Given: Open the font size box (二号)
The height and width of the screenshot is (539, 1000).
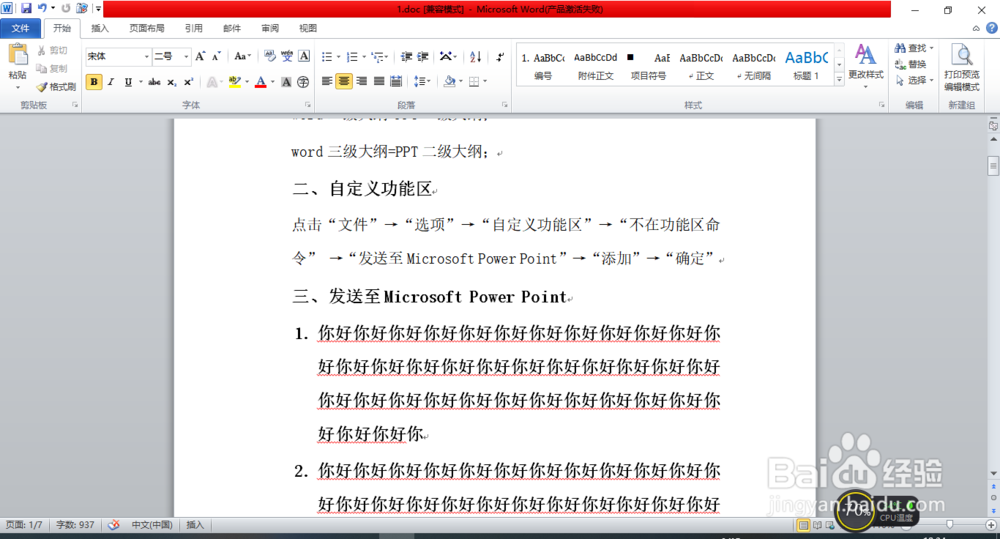Looking at the screenshot, I should point(172,57).
